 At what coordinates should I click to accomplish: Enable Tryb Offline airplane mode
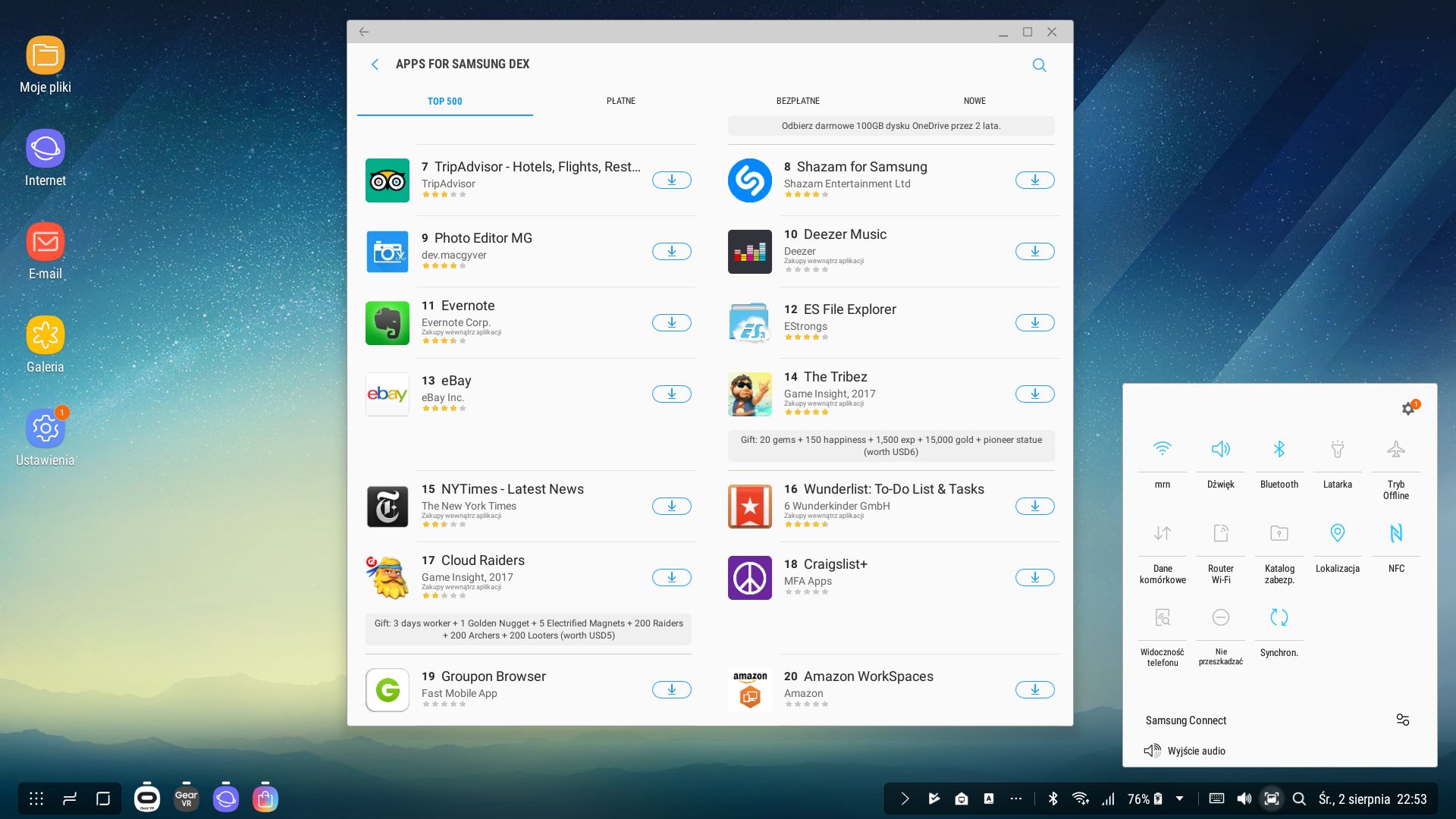pyautogui.click(x=1396, y=450)
